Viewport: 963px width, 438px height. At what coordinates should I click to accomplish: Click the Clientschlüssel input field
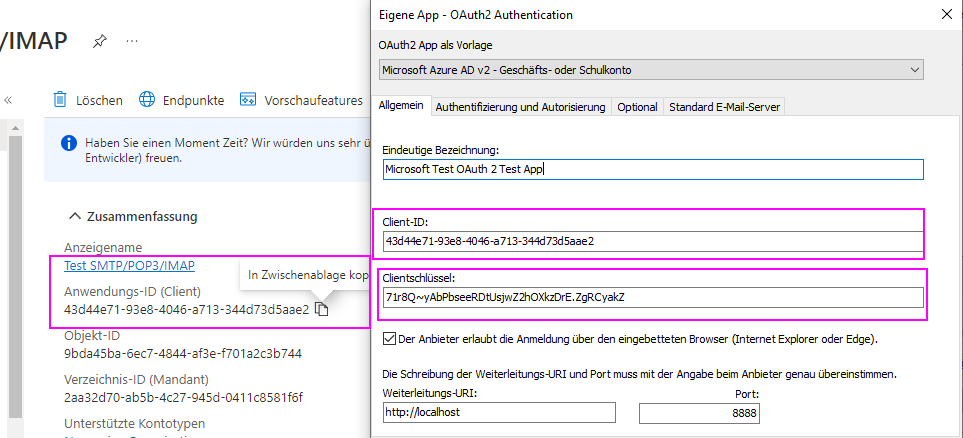coord(652,297)
